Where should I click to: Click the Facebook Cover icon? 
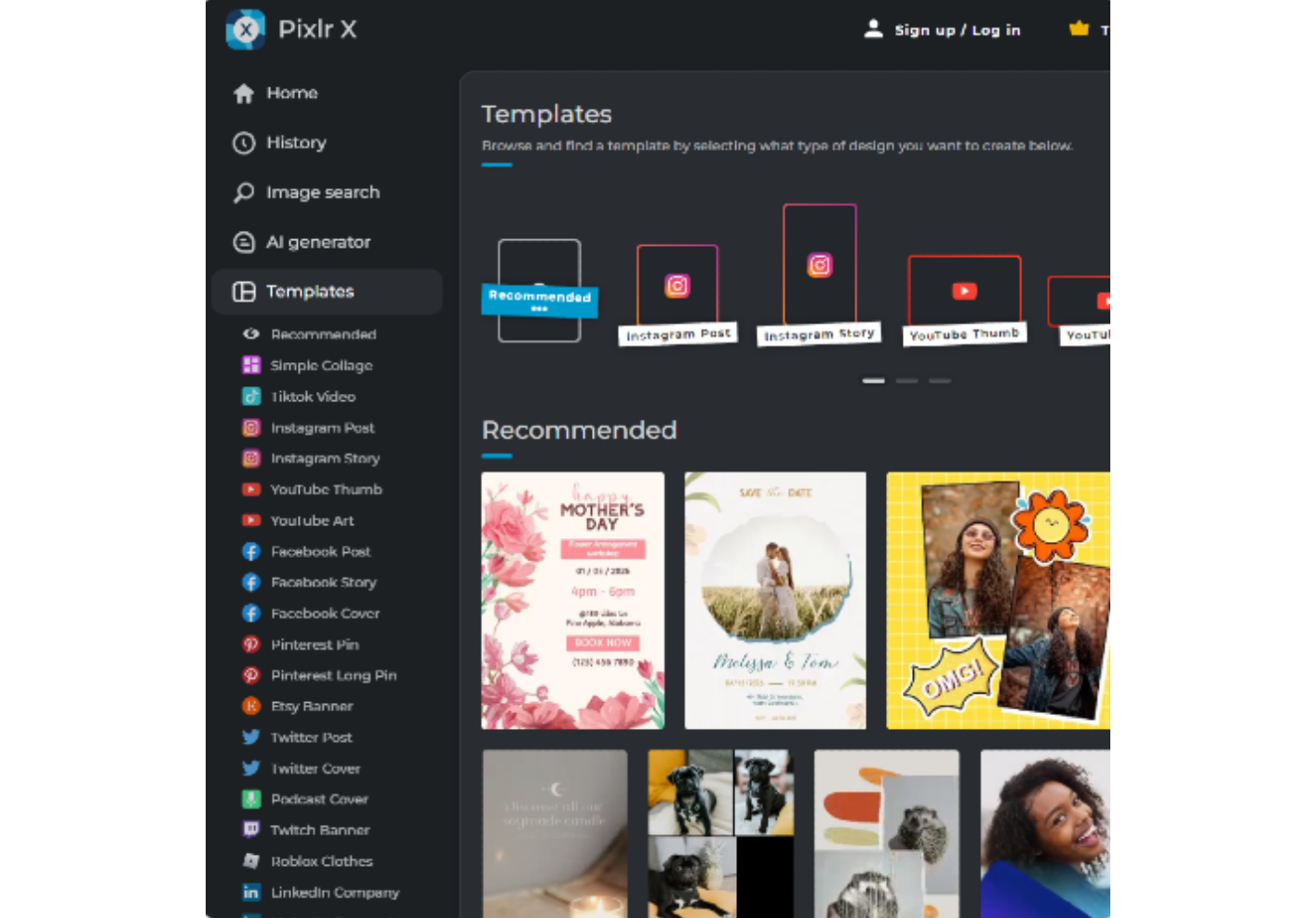(x=251, y=614)
